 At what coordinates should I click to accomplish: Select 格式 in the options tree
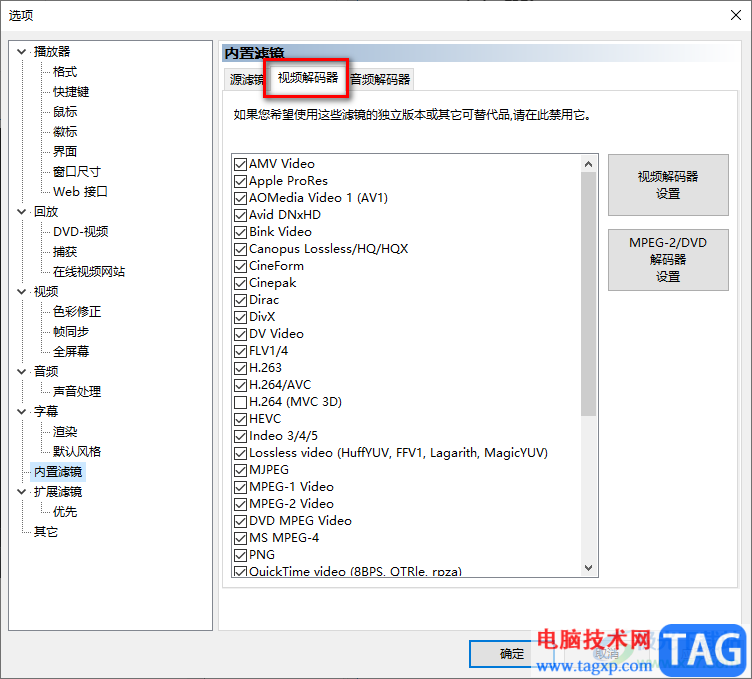coord(65,71)
